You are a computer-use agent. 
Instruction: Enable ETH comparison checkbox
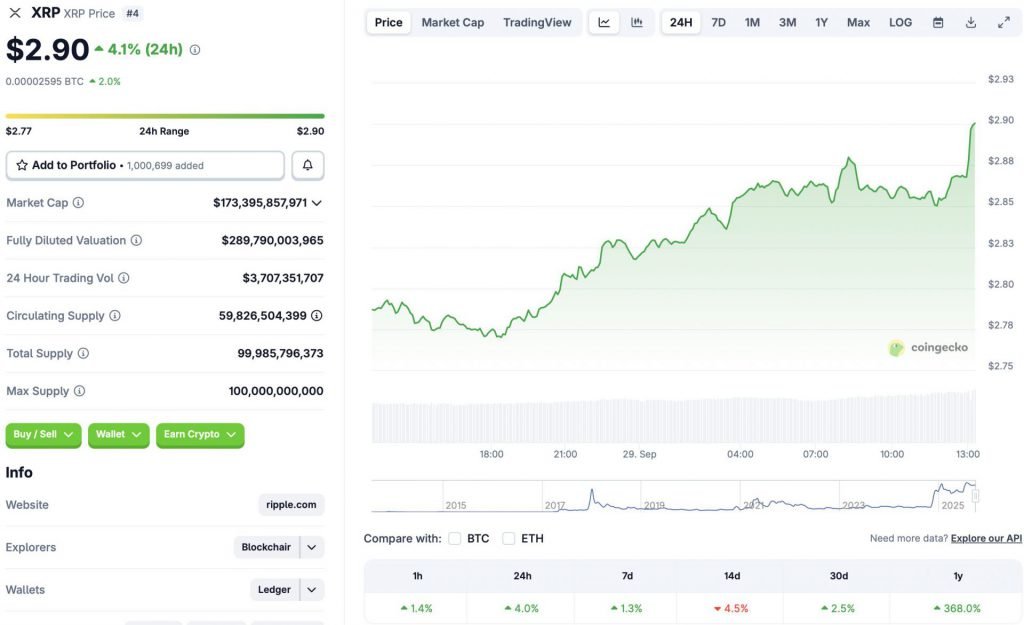(x=509, y=538)
